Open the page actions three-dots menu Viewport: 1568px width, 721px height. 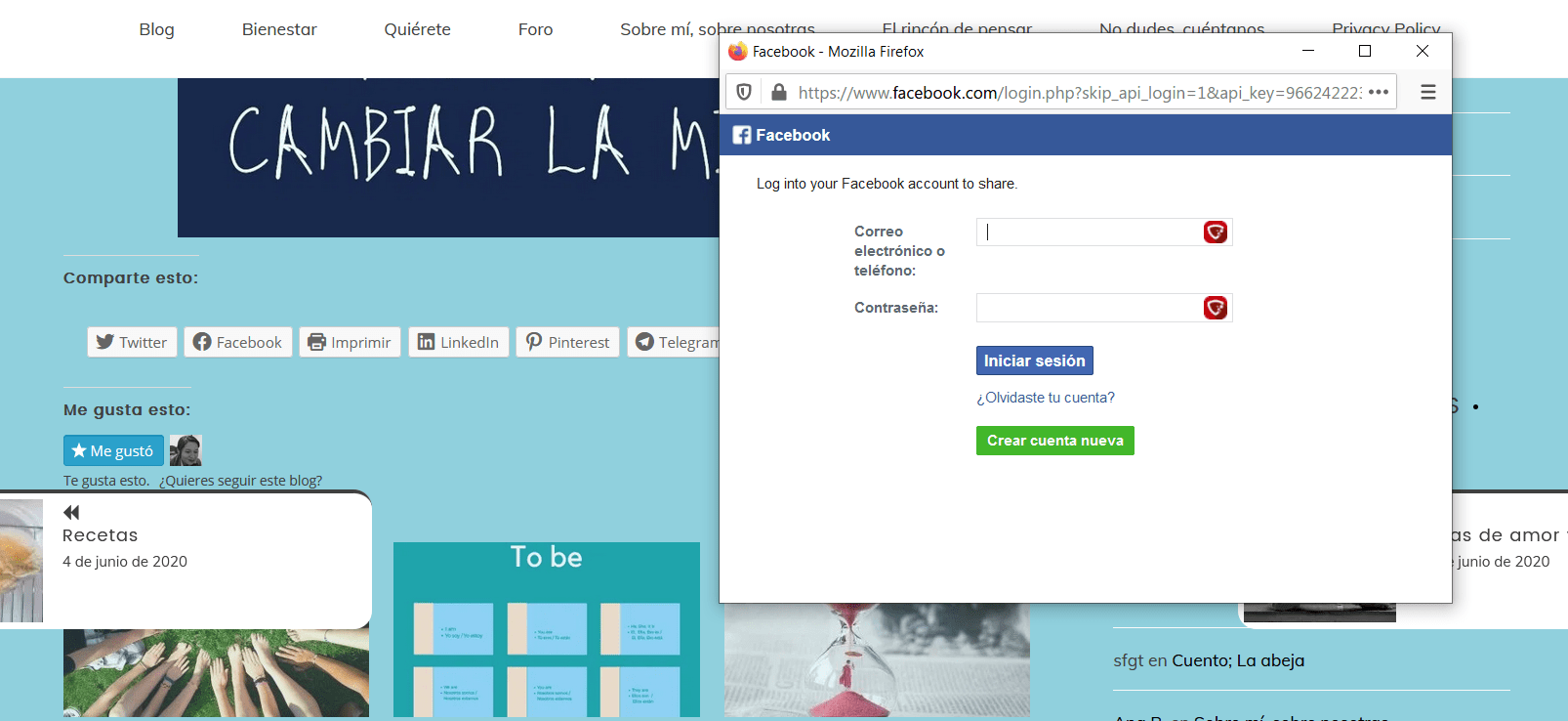(x=1378, y=92)
